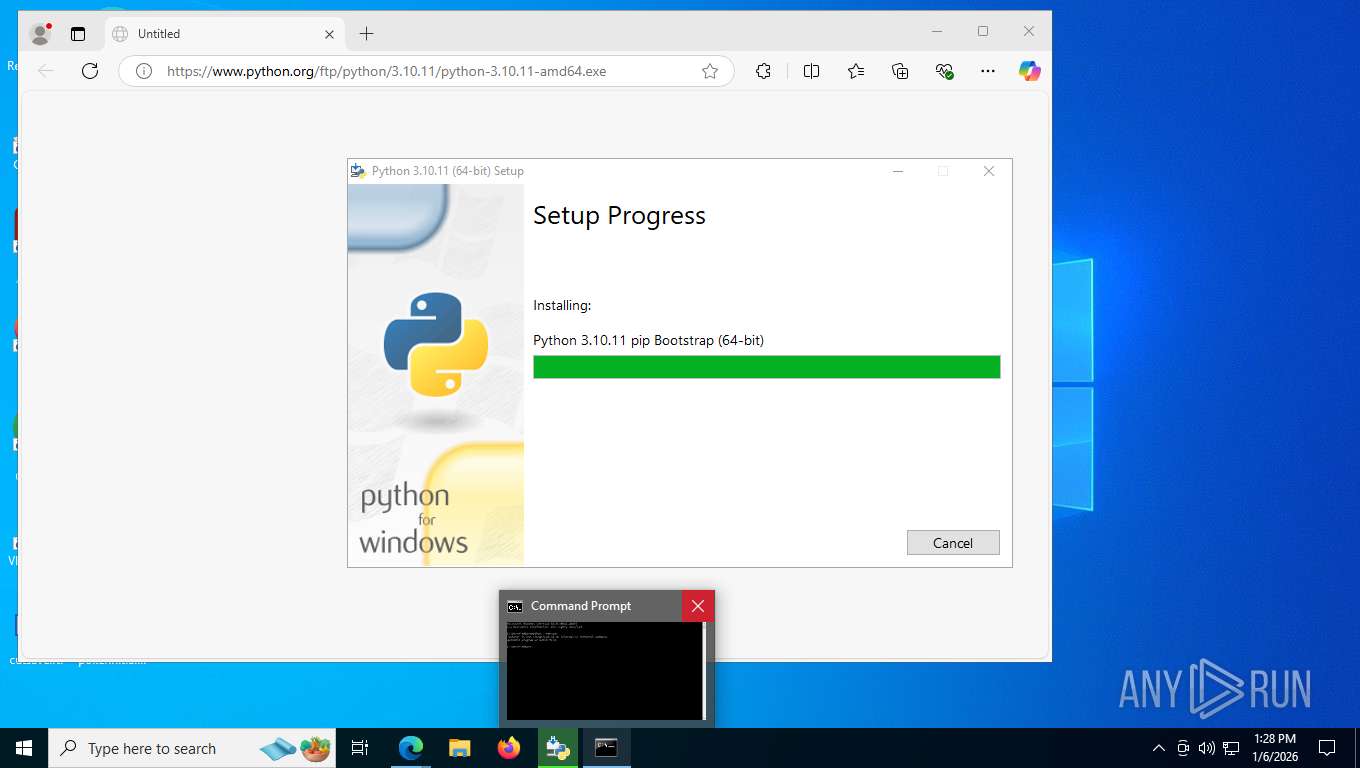Click search highlights icon in search box

coord(296,748)
